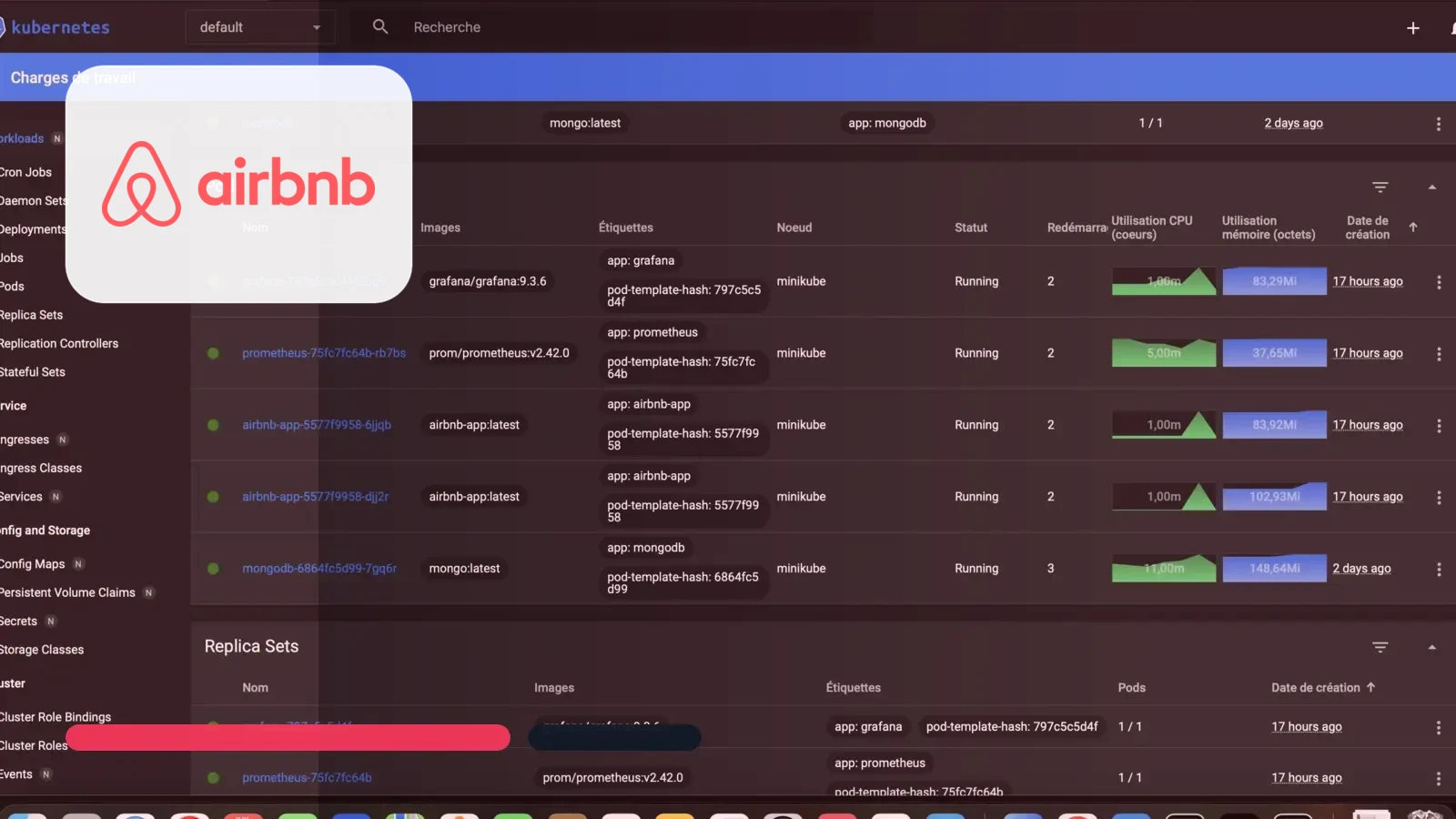
Task: Open actions menu for prometheus-75fc7fc64b-rb7bs pod
Action: click(x=1439, y=354)
